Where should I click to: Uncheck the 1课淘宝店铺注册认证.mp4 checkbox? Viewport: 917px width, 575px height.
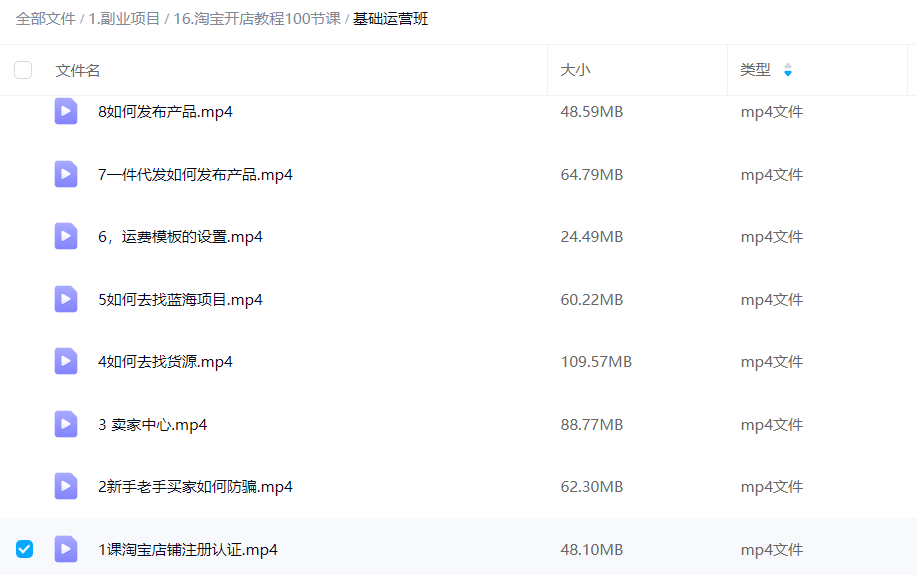(24, 549)
